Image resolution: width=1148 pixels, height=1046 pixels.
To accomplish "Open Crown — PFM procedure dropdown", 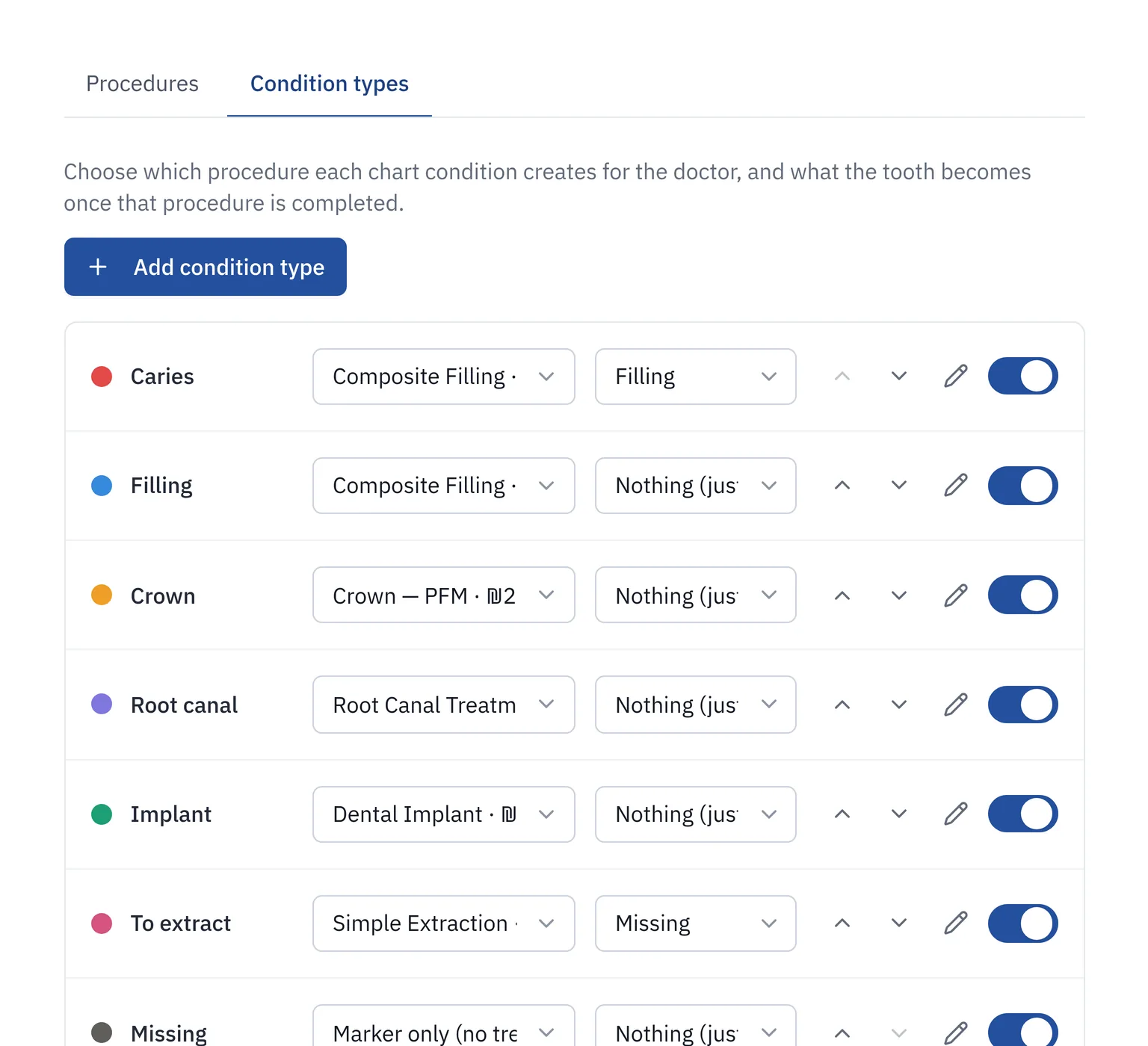I will point(444,595).
